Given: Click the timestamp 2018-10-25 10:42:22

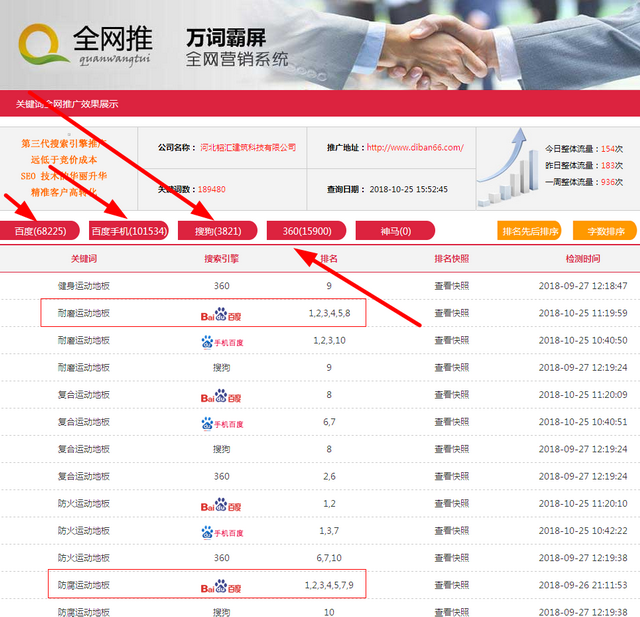Looking at the screenshot, I should click(583, 530).
